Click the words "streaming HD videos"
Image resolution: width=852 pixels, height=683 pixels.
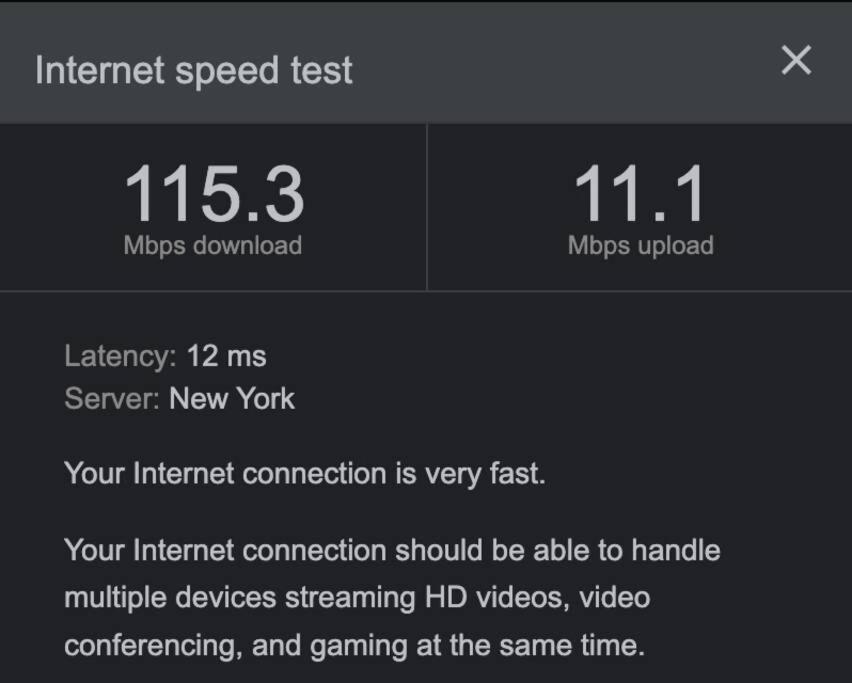pyautogui.click(x=427, y=598)
